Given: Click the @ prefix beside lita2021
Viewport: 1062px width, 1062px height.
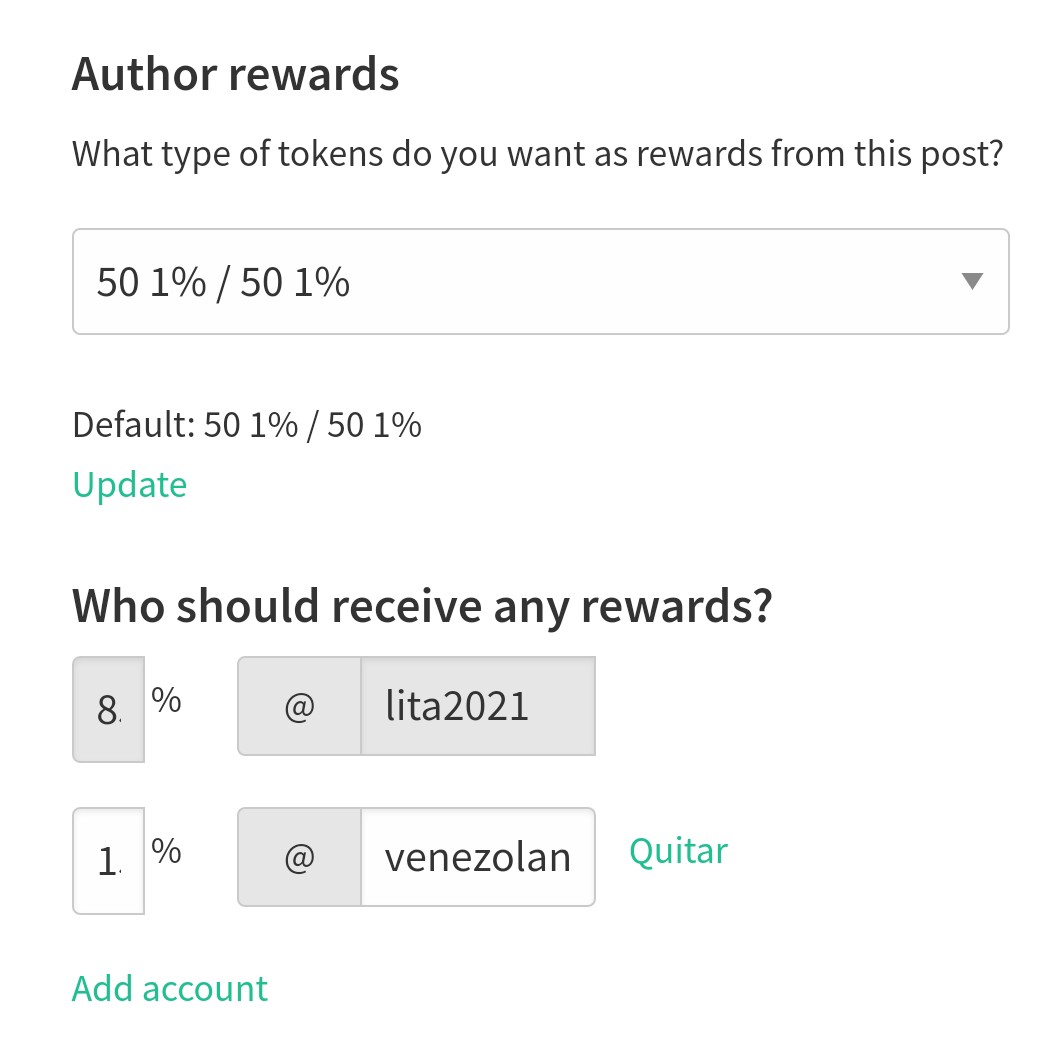Looking at the screenshot, I should (299, 706).
